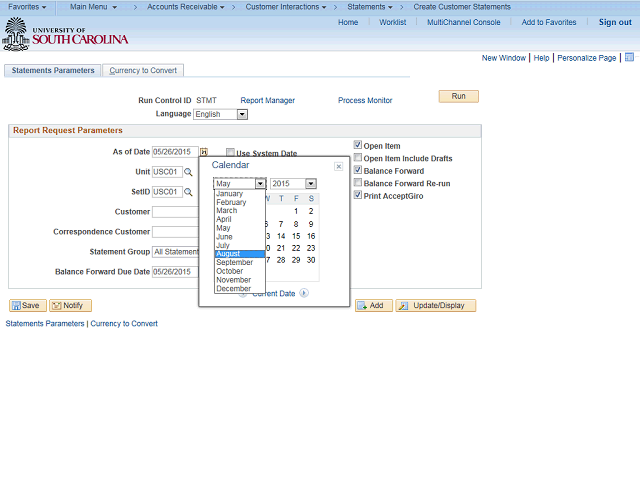640x480 pixels.
Task: Click the bottom Currency to Convert link
Action: click(124, 324)
